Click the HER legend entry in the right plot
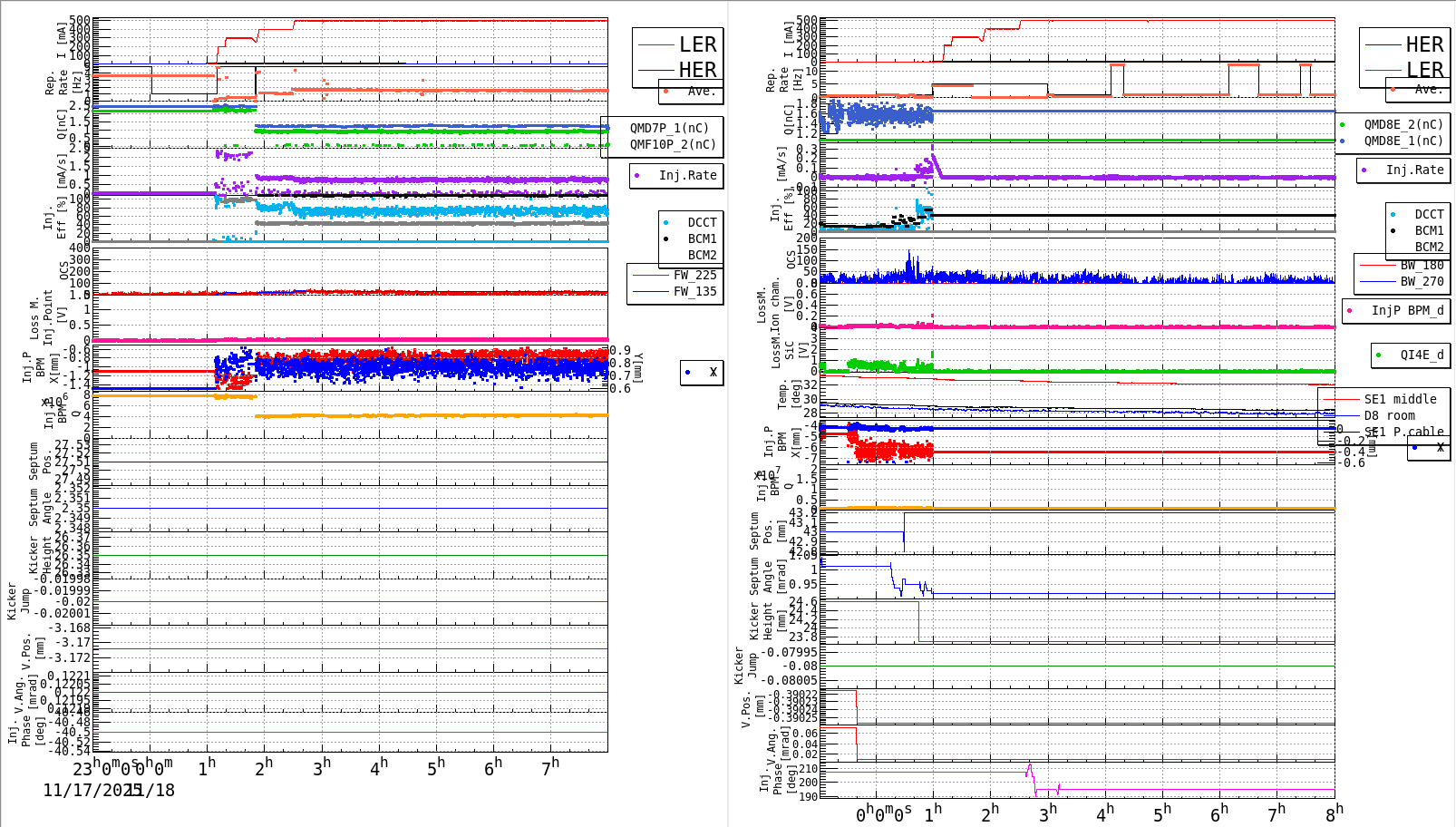The image size is (1456, 827). coord(1425,44)
